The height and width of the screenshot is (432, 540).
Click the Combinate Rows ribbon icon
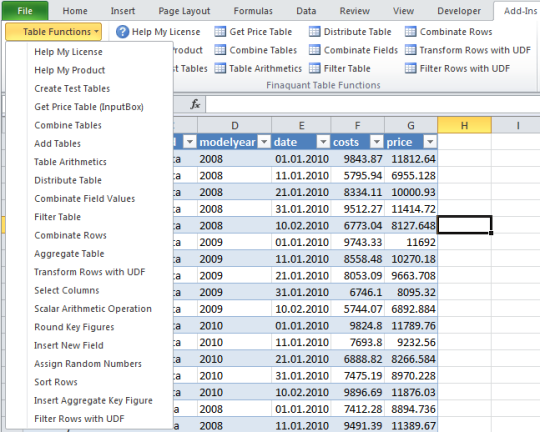point(410,32)
